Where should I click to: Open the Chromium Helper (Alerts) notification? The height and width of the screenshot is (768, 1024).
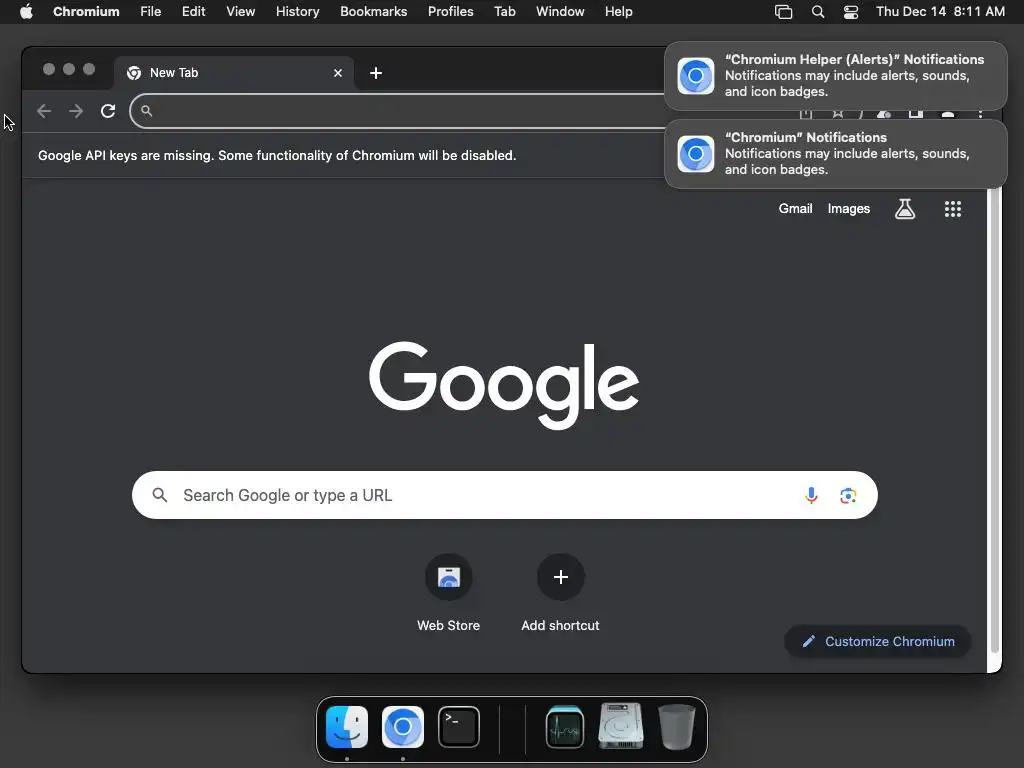[x=835, y=76]
